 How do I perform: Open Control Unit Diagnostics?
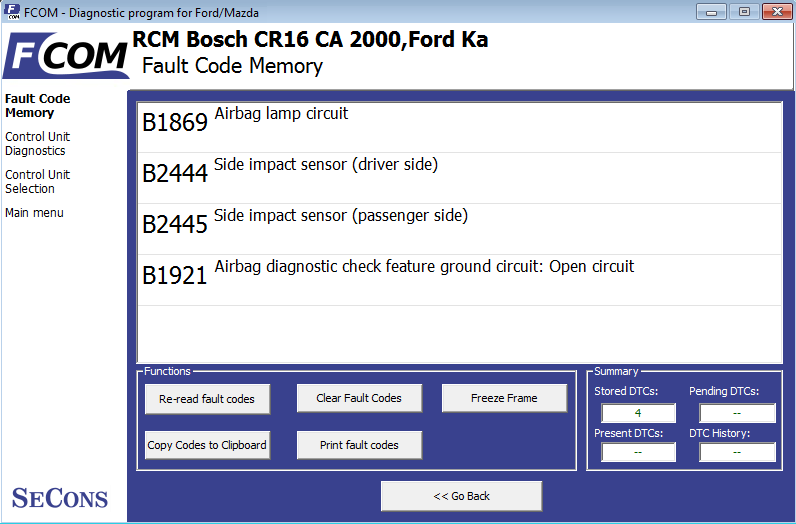[x=37, y=144]
